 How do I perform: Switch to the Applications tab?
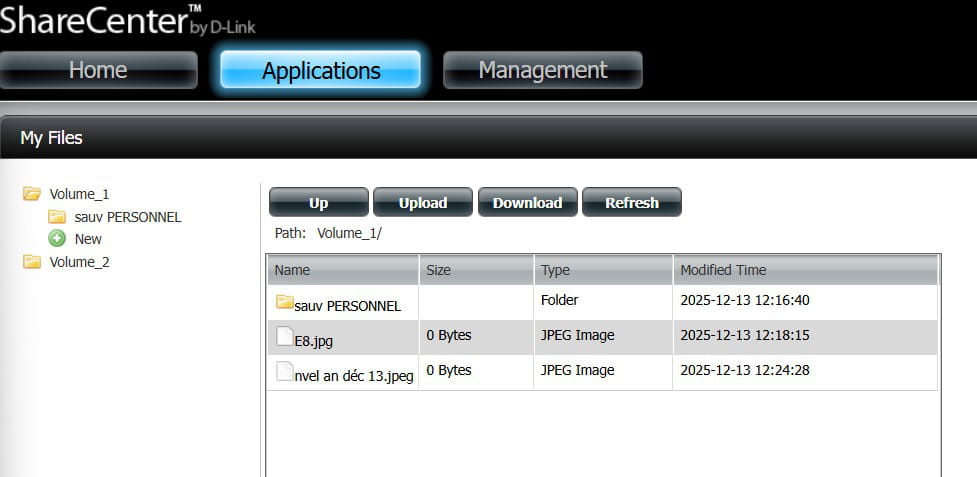pyautogui.click(x=321, y=71)
